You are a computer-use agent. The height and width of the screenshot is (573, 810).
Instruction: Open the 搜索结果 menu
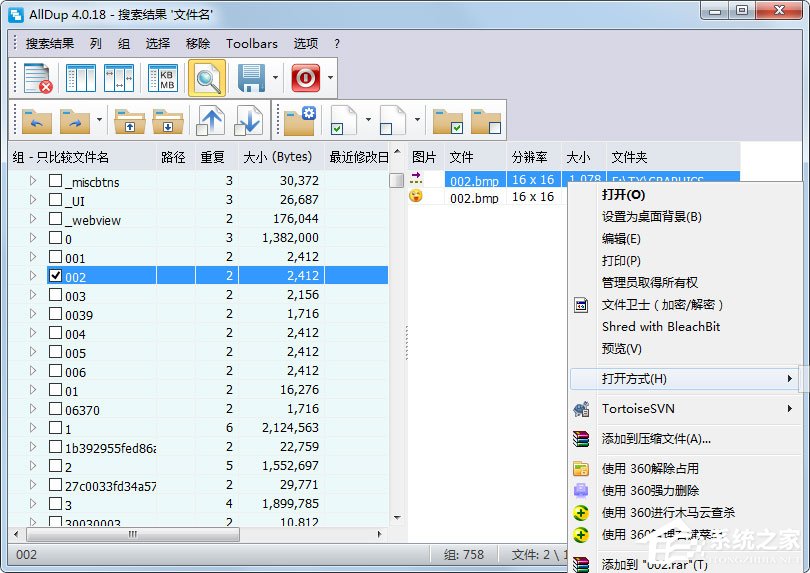[x=50, y=44]
